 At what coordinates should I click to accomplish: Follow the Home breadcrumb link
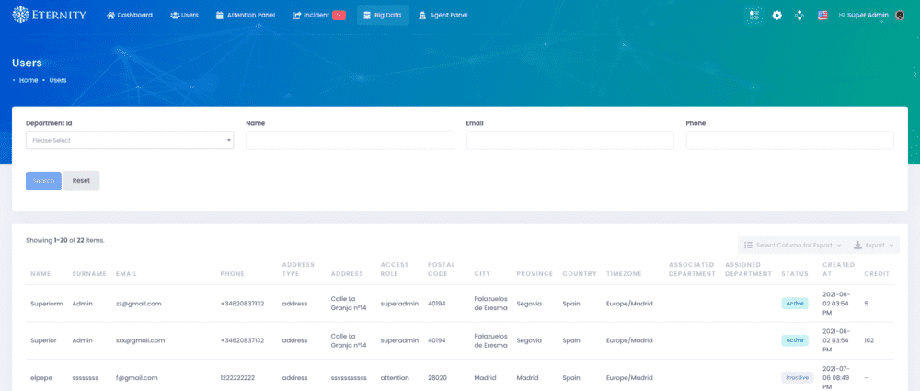(x=28, y=80)
